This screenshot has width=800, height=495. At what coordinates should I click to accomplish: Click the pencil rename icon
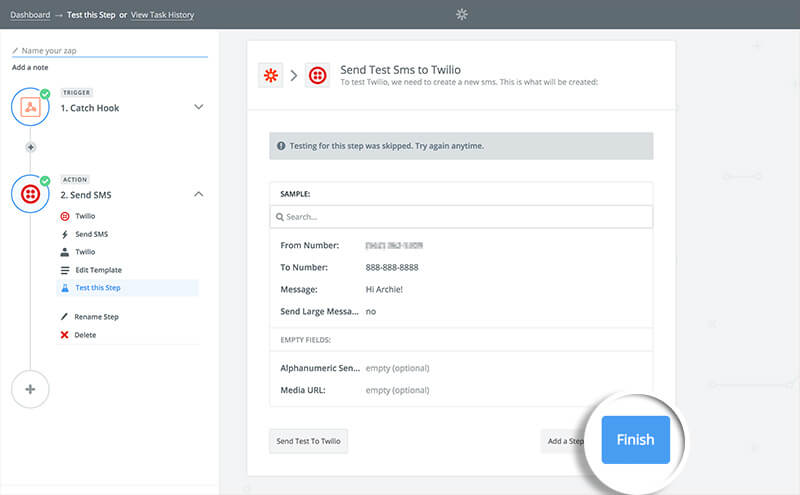click(64, 317)
